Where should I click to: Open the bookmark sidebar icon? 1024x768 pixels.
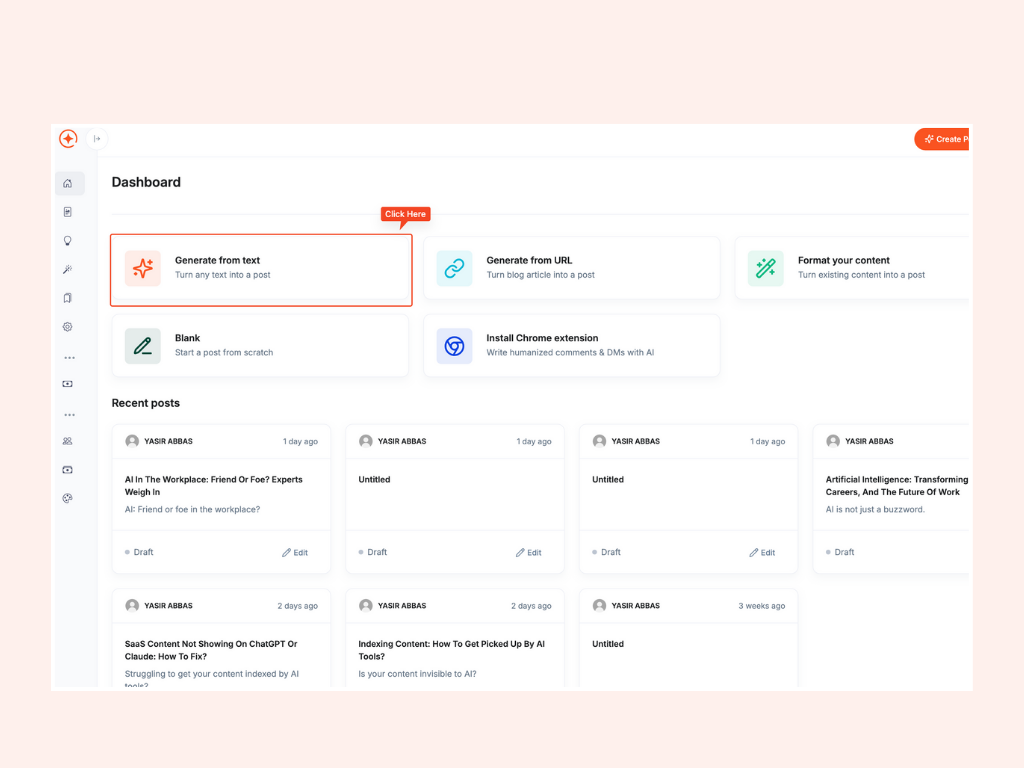(x=68, y=298)
